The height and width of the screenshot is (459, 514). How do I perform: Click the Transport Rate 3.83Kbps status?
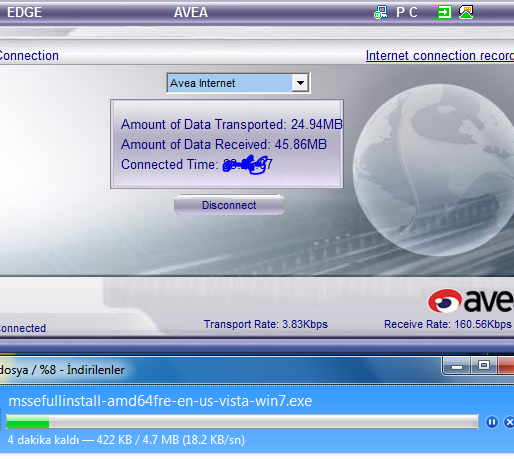[266, 324]
